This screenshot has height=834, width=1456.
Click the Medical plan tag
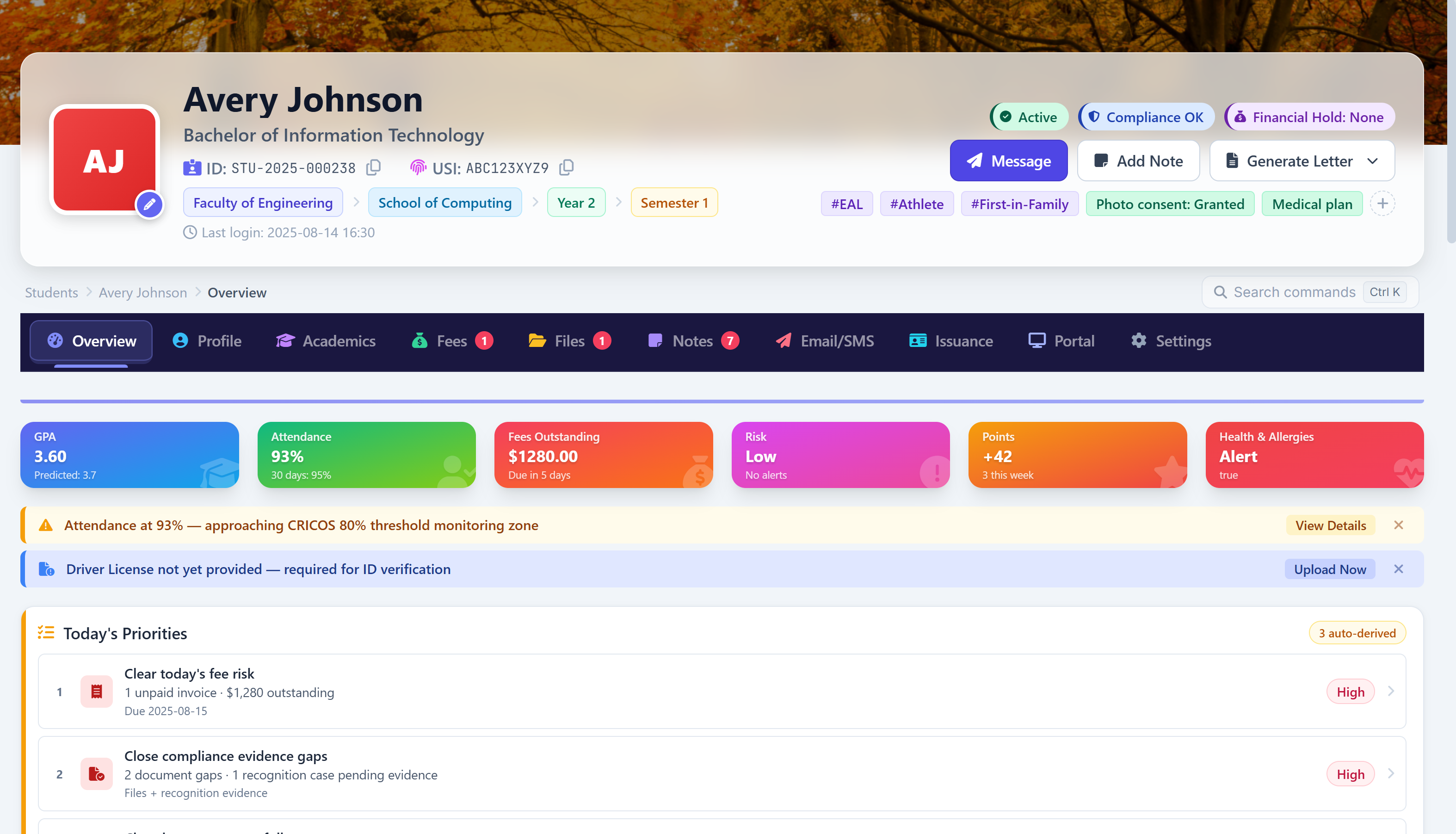click(1312, 204)
